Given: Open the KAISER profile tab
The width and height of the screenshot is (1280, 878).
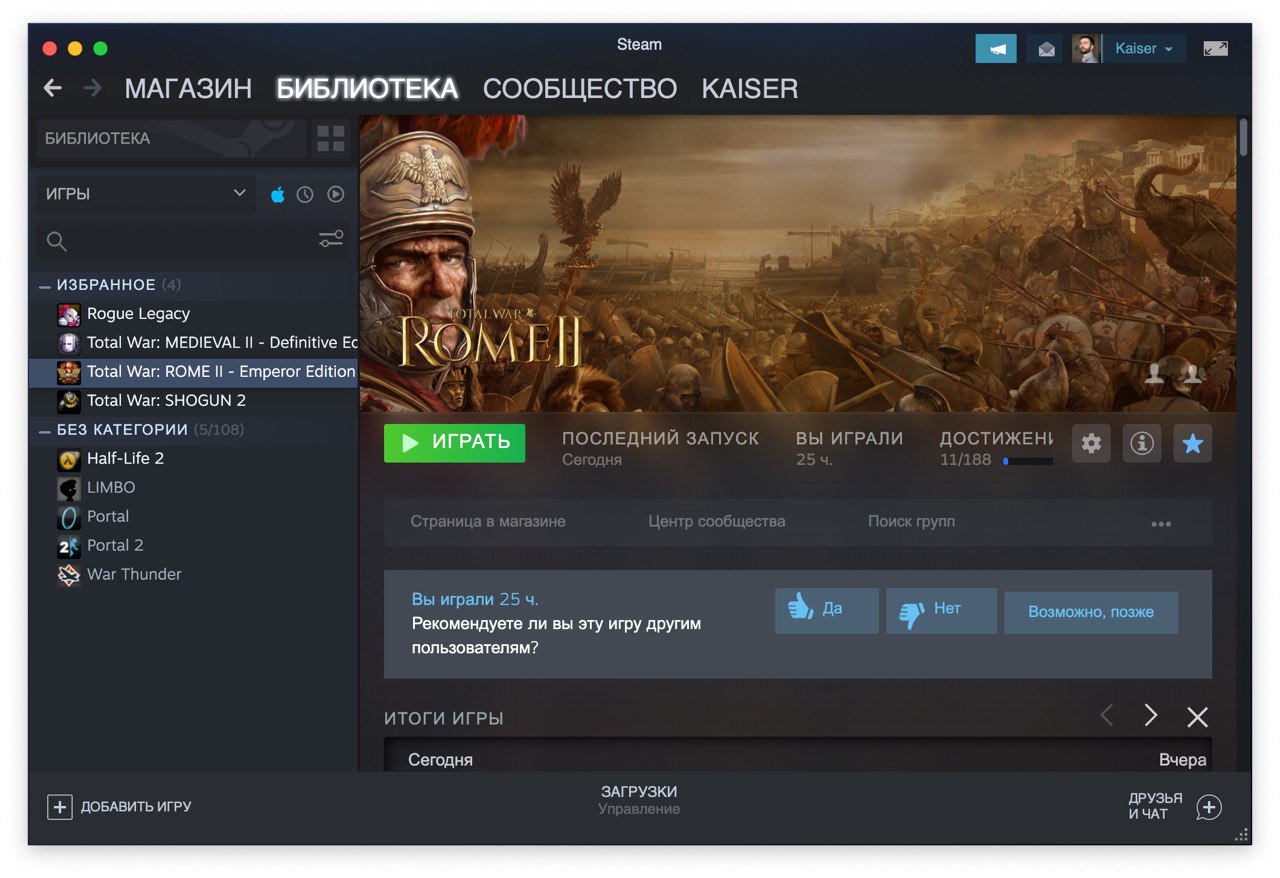Looking at the screenshot, I should (x=750, y=89).
